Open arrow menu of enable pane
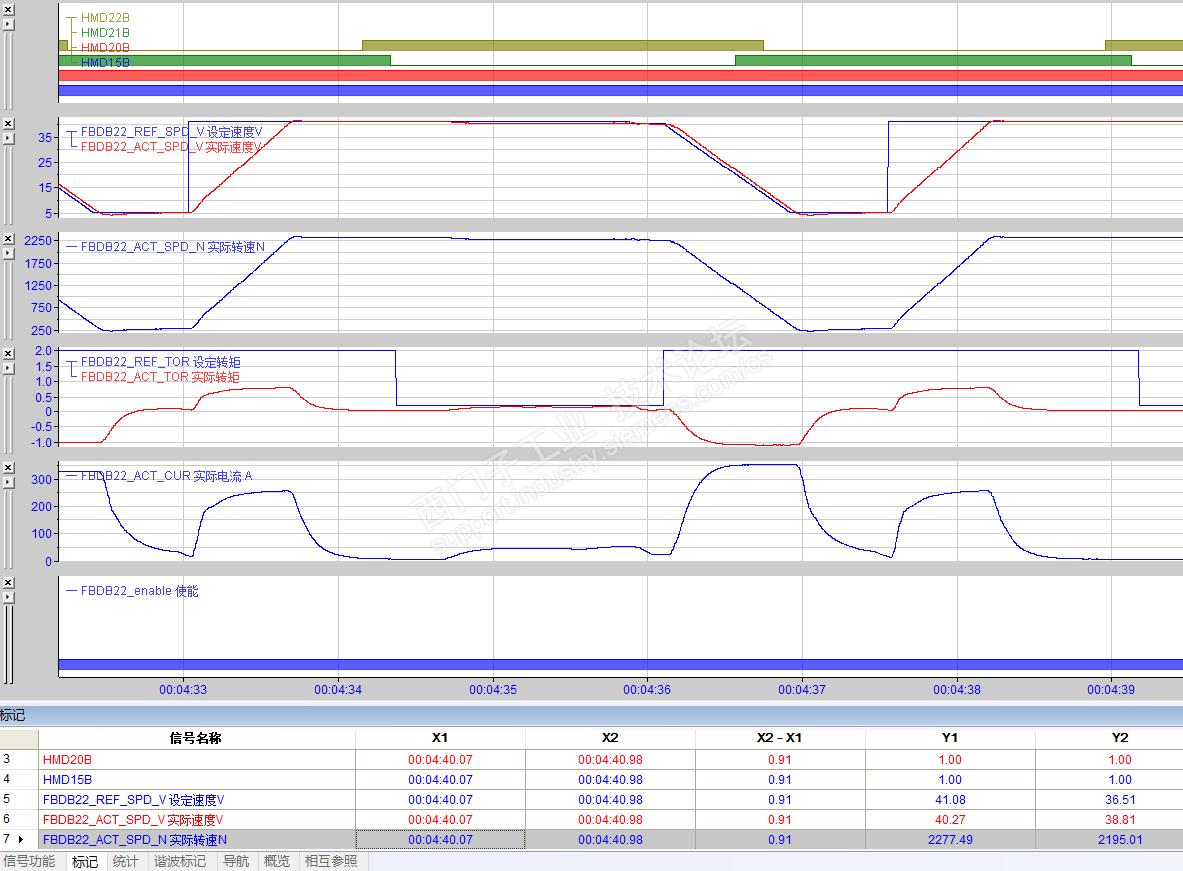This screenshot has height=871, width=1183. coord(8,597)
